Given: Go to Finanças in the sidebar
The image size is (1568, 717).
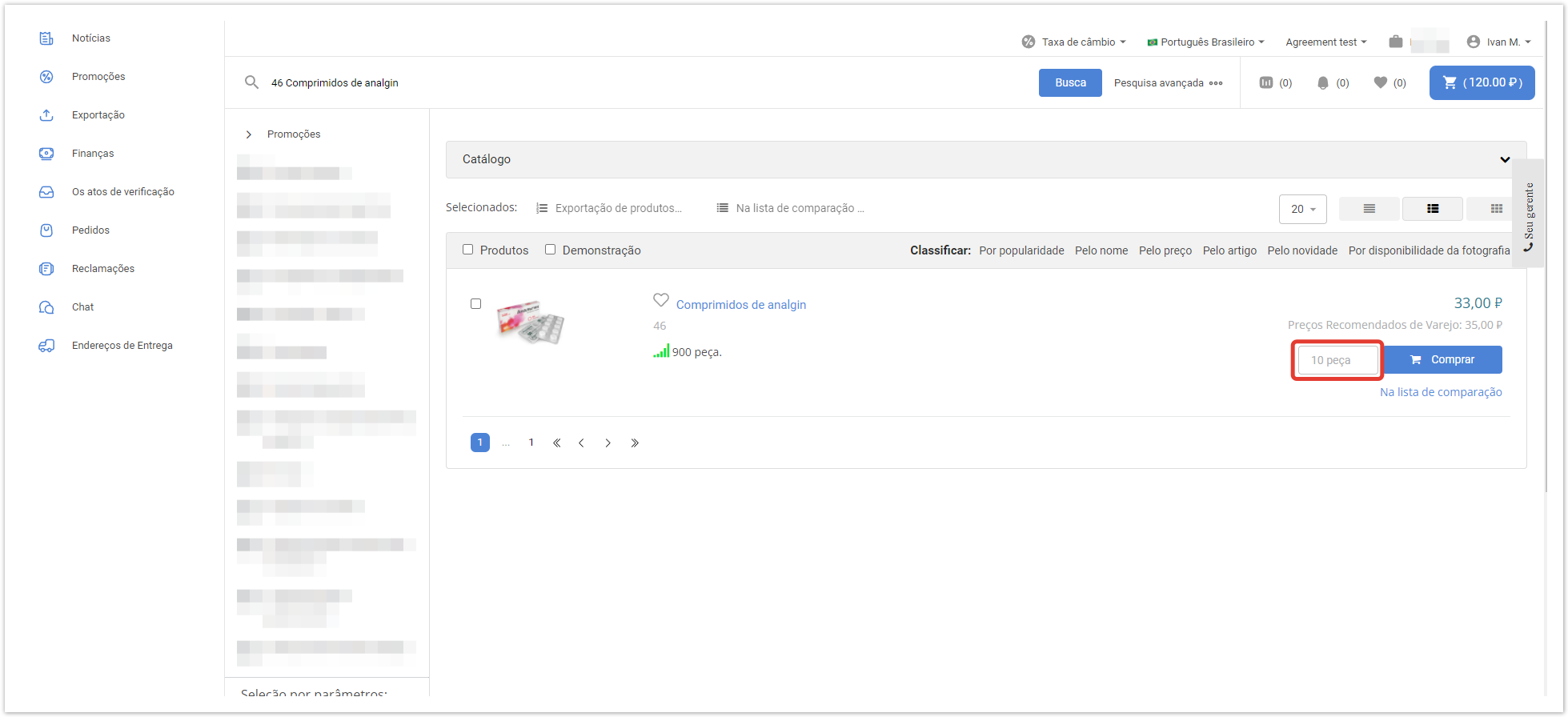Looking at the screenshot, I should pos(93,154).
